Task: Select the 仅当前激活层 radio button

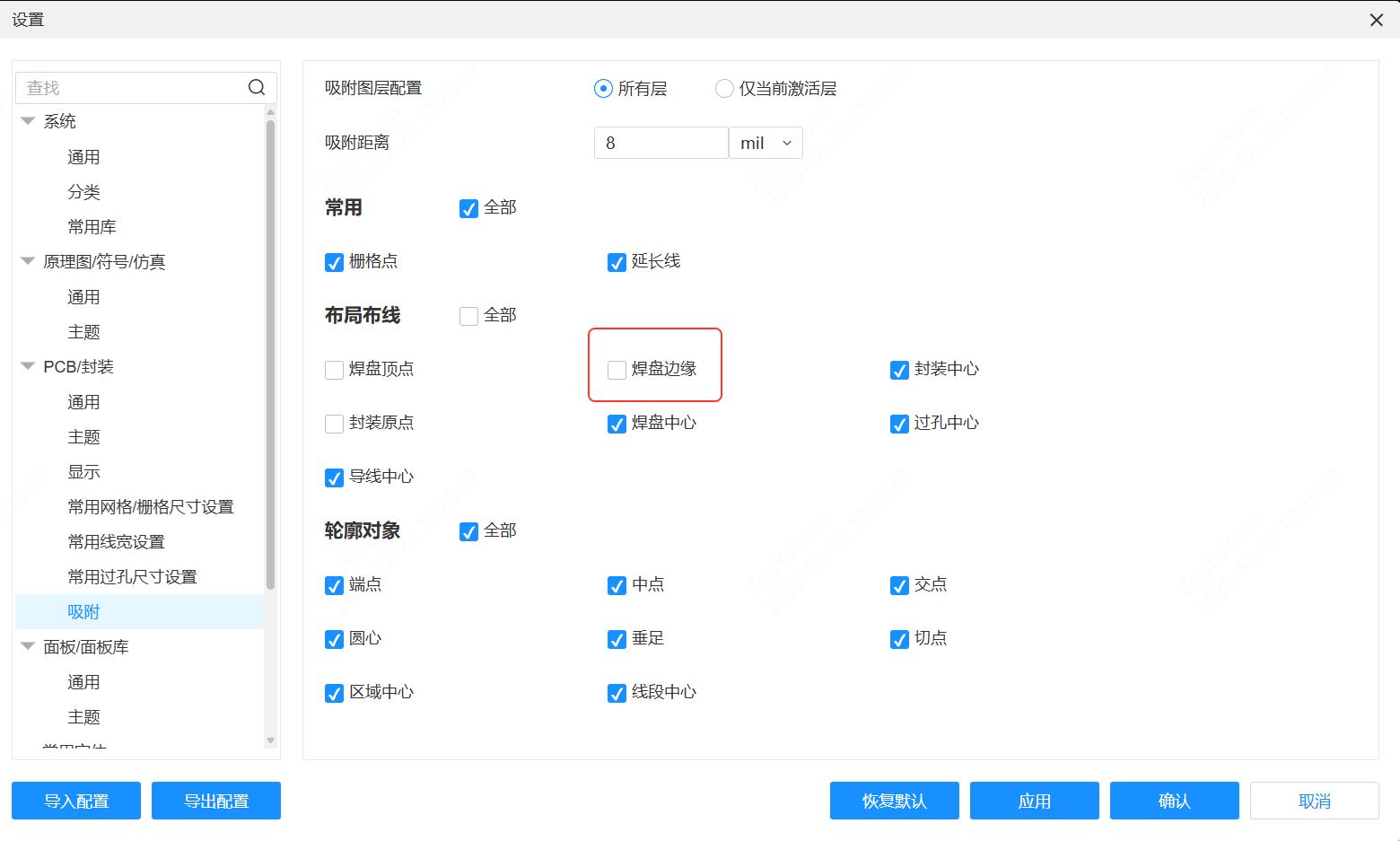Action: [x=723, y=88]
